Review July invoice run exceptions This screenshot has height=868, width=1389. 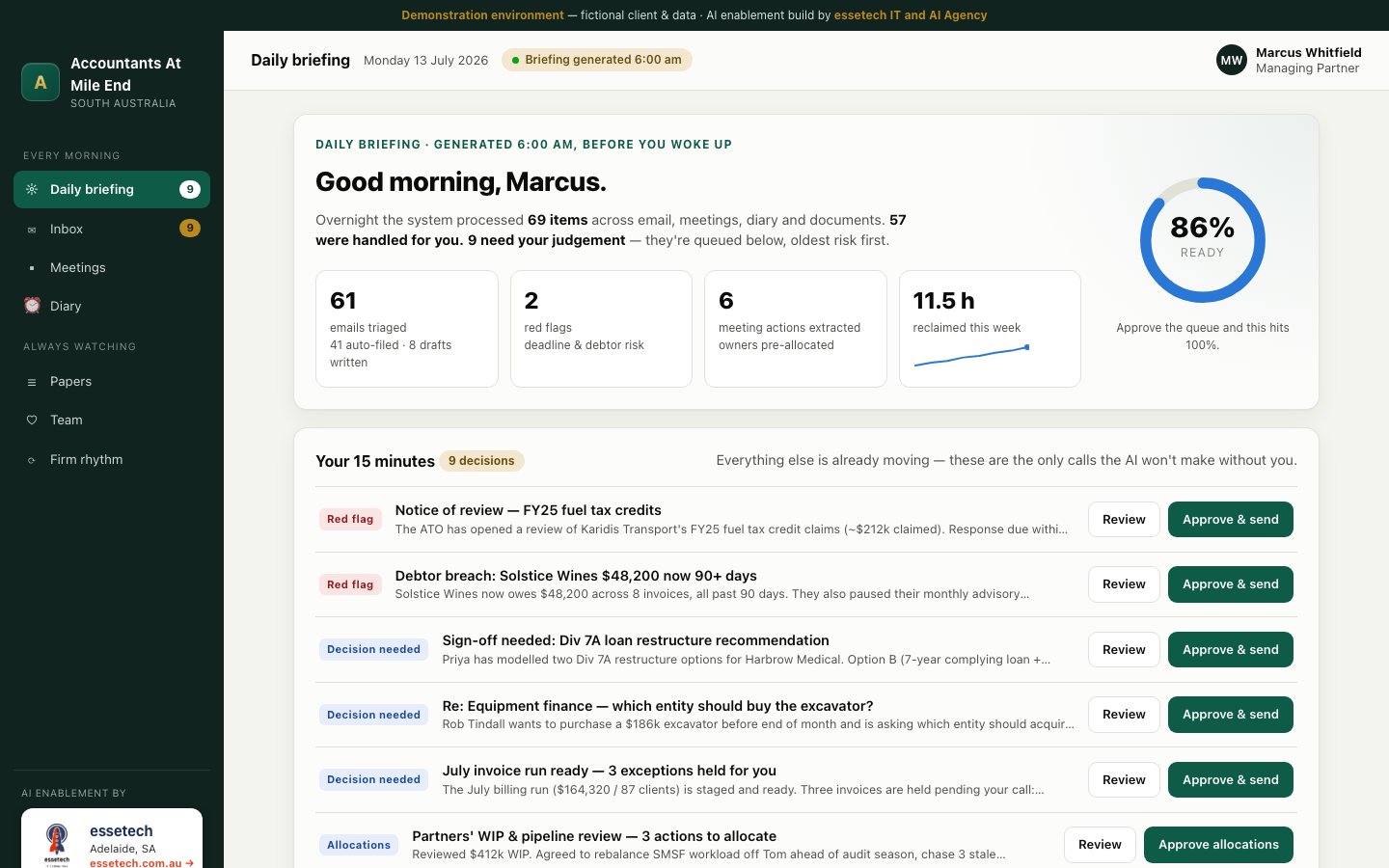click(x=1124, y=779)
